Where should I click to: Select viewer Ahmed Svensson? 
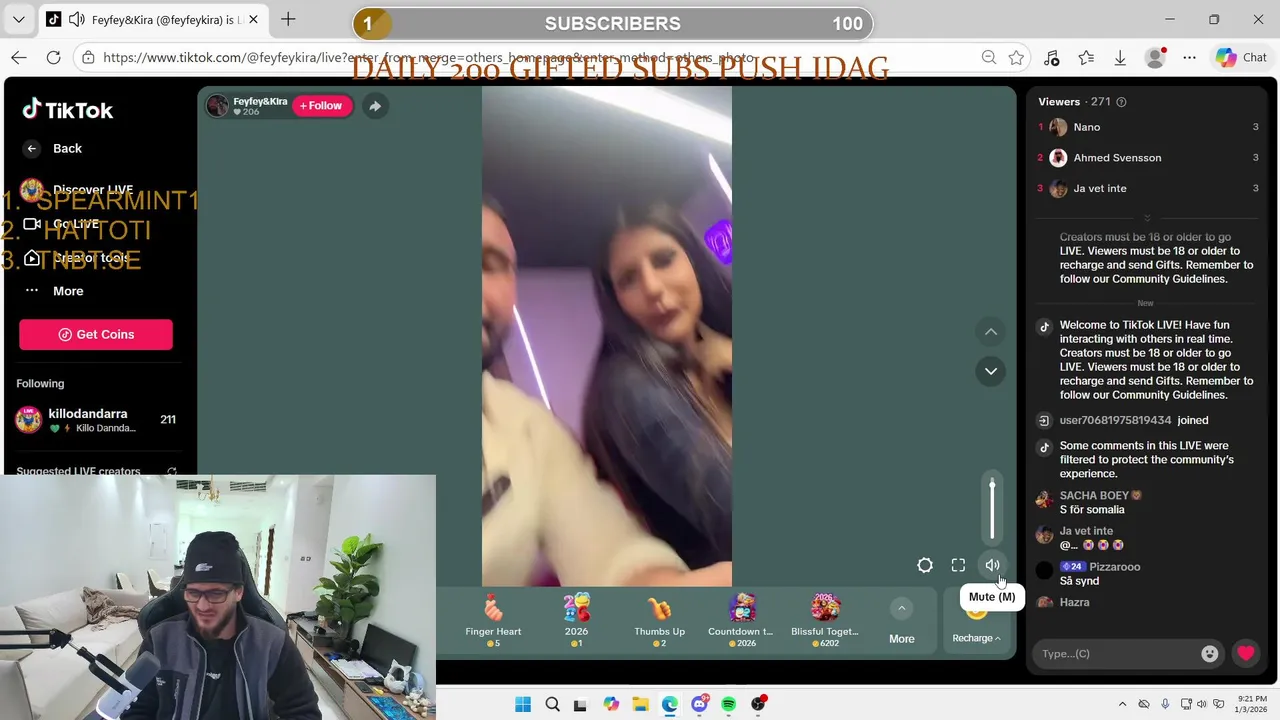pos(1148,158)
